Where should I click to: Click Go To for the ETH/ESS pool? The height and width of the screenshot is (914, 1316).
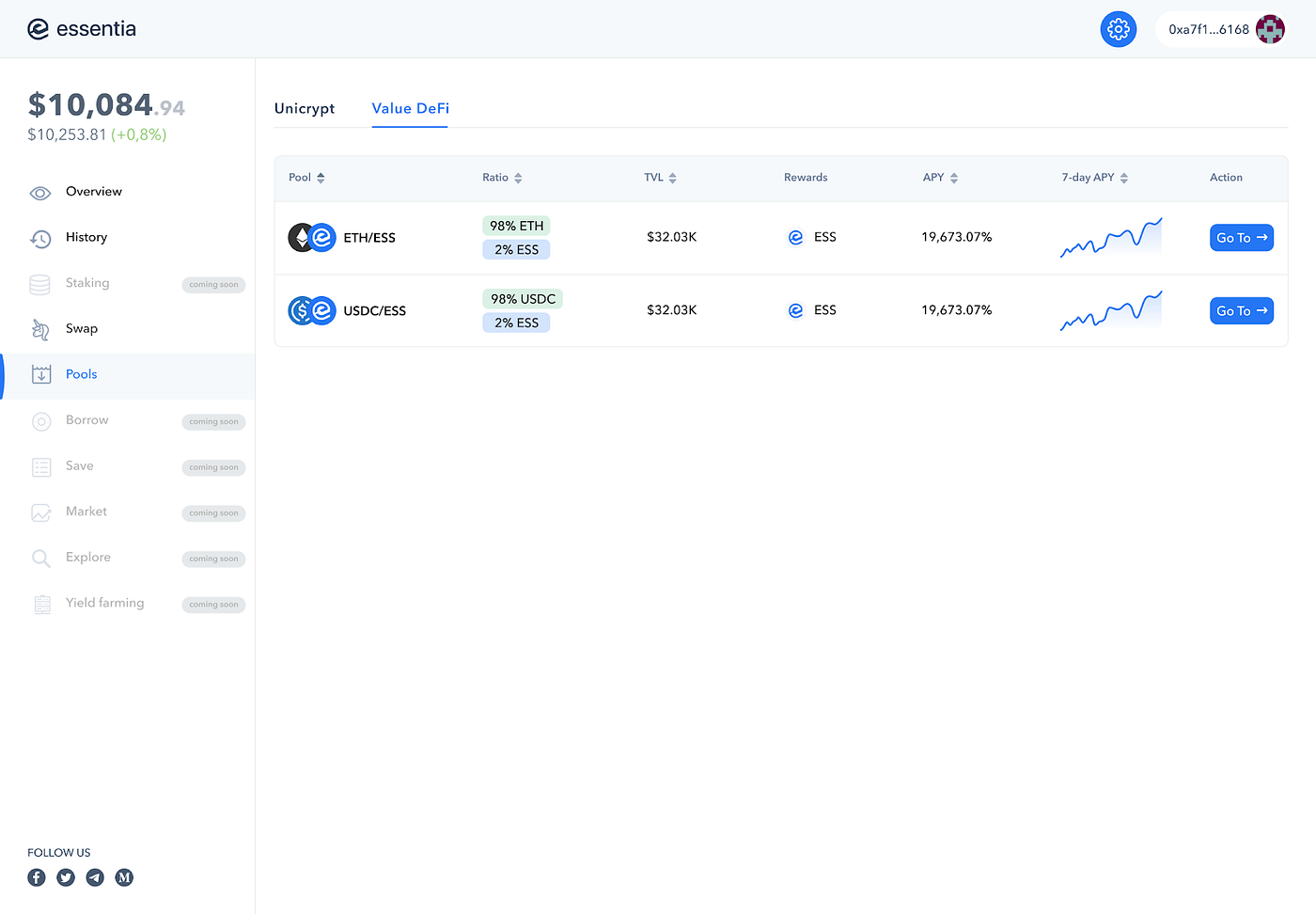coord(1242,238)
